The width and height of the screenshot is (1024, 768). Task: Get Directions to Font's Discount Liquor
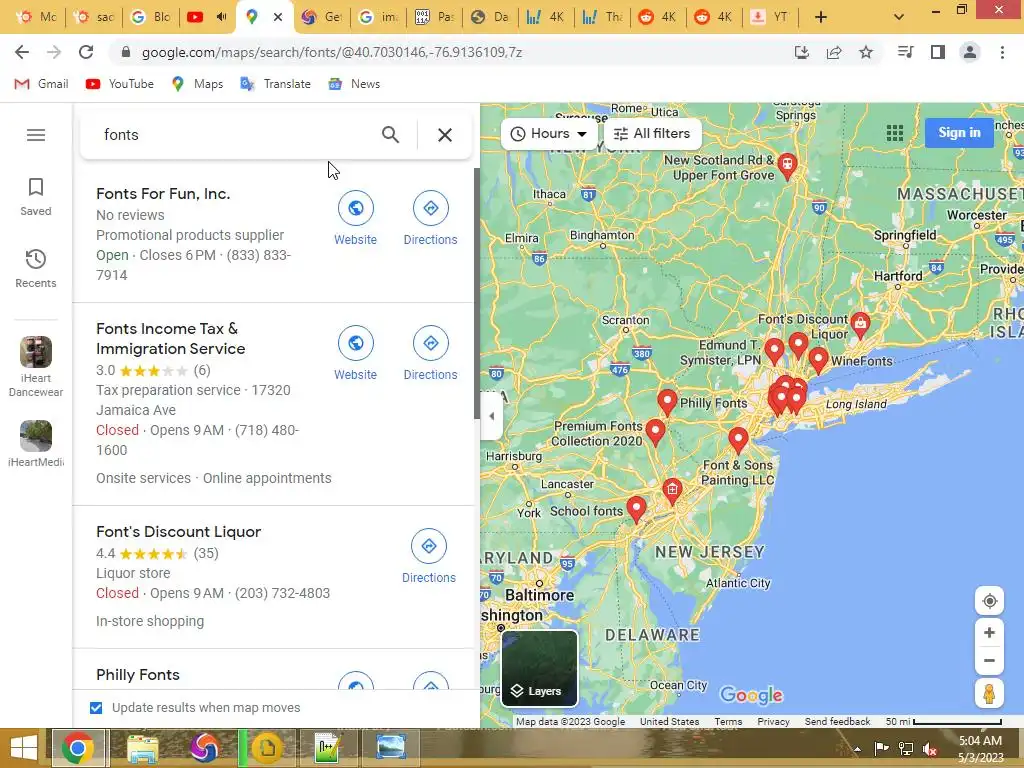pos(429,556)
